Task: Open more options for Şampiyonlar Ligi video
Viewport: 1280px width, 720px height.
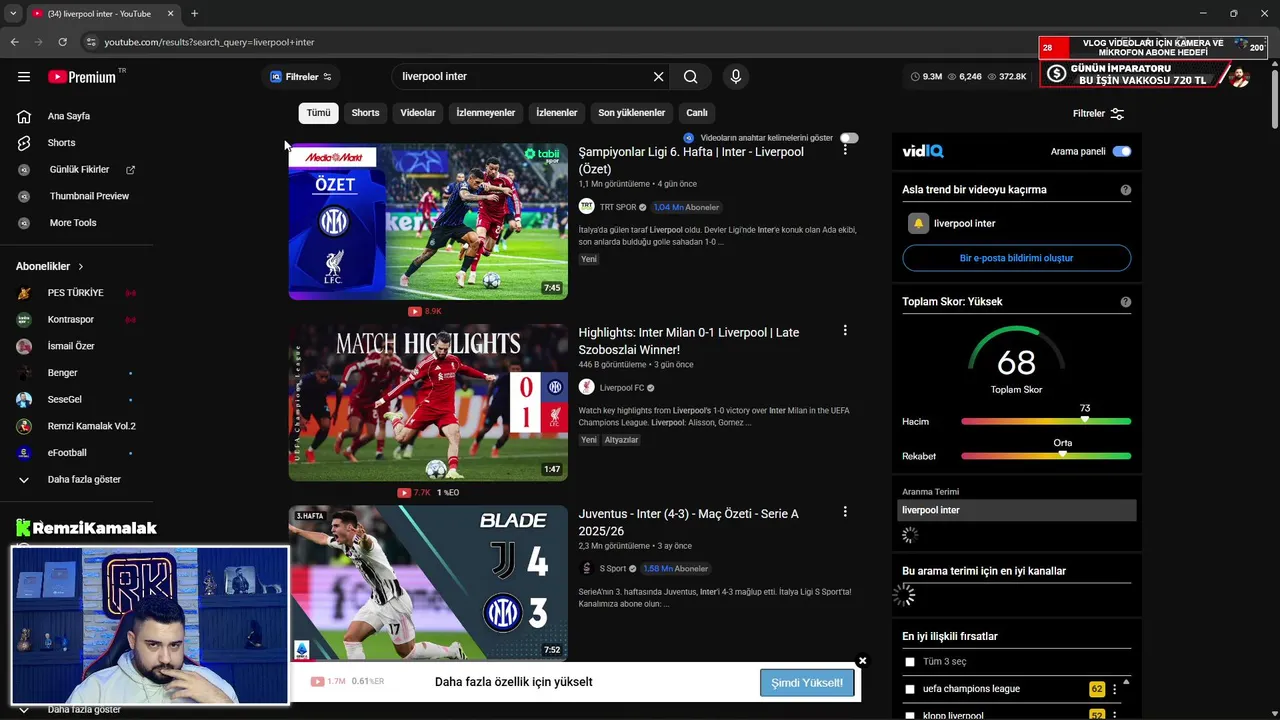Action: 845,149
